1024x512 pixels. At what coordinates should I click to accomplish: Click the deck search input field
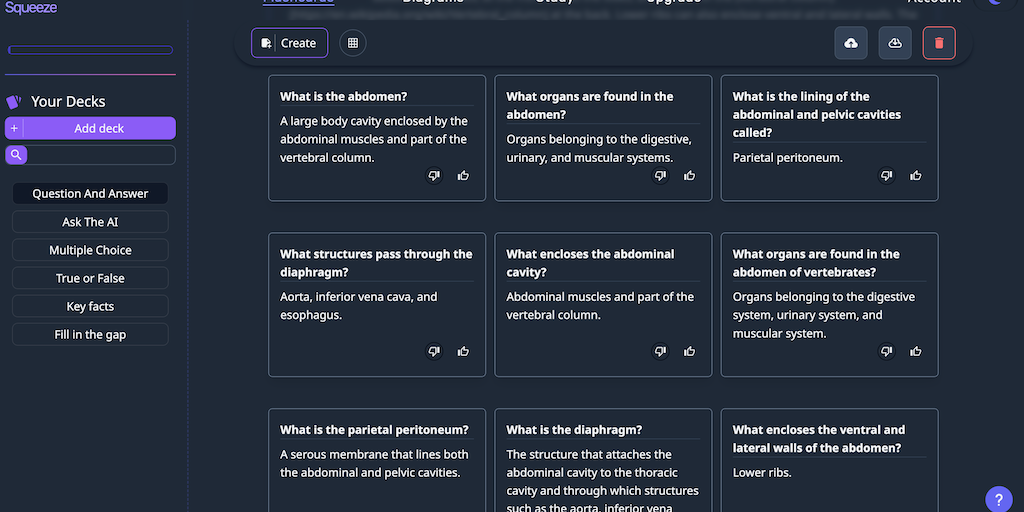100,155
